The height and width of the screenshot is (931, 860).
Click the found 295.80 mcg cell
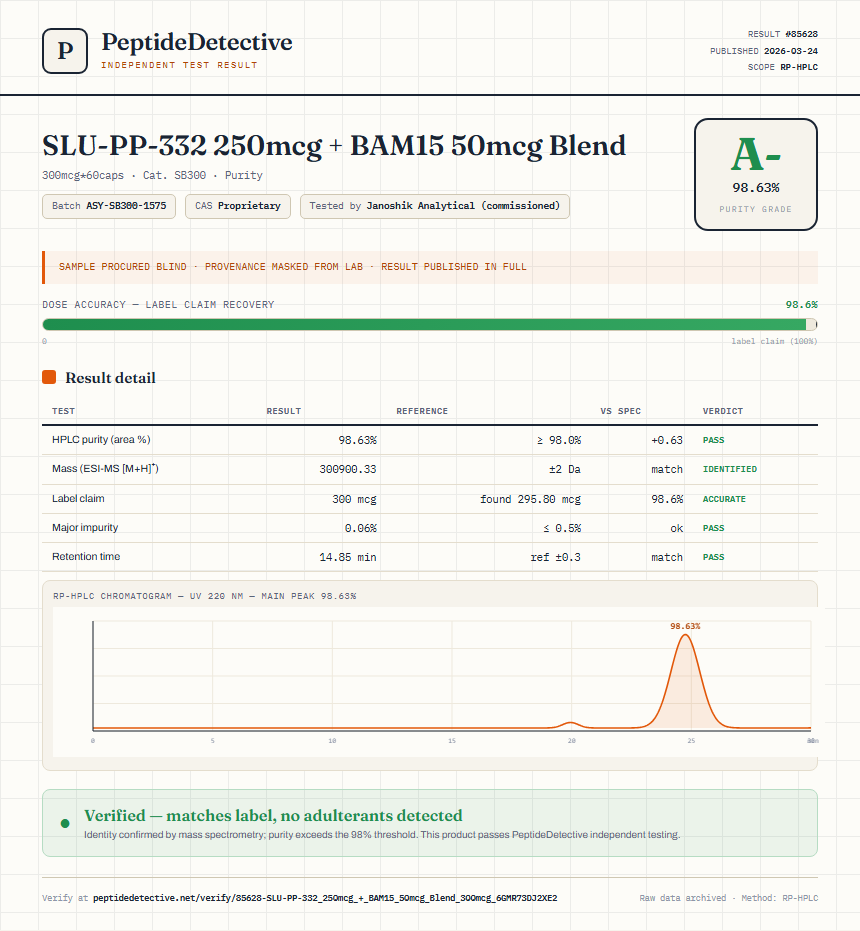click(530, 499)
